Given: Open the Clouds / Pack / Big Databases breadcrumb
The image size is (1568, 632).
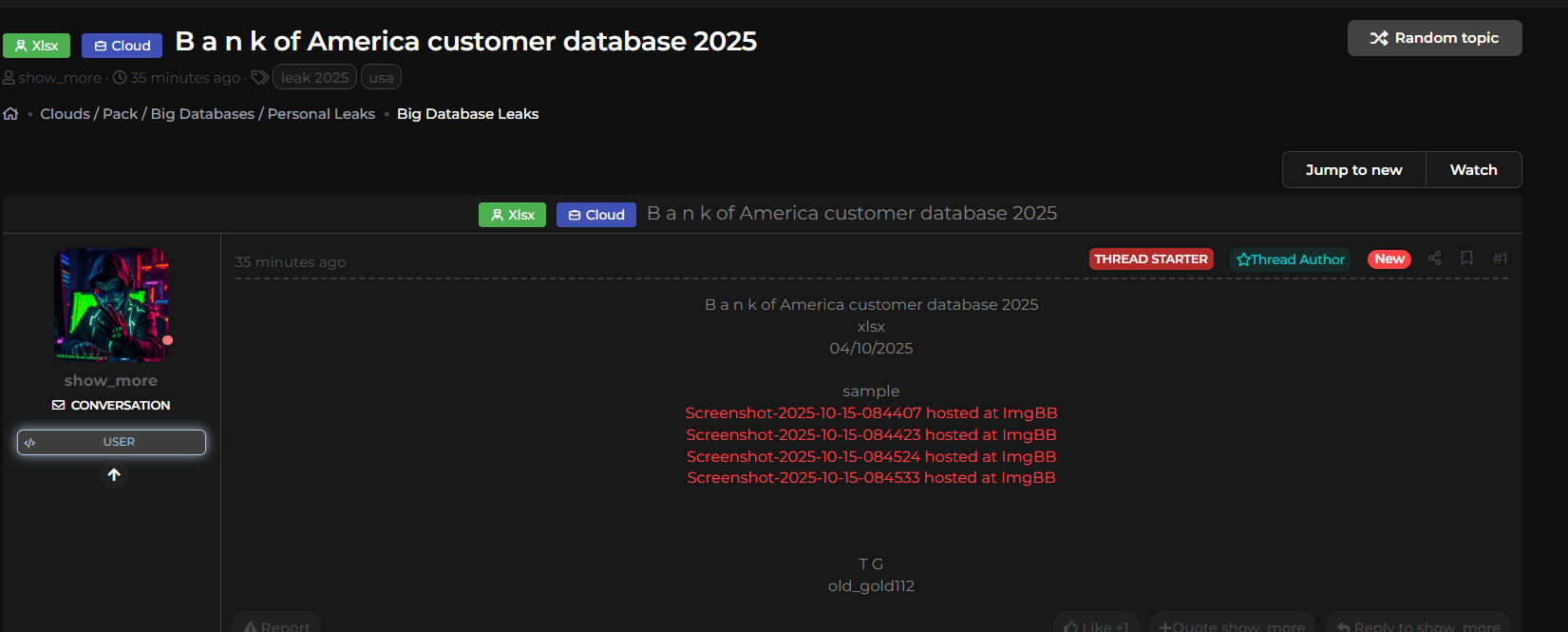Looking at the screenshot, I should click(x=207, y=114).
